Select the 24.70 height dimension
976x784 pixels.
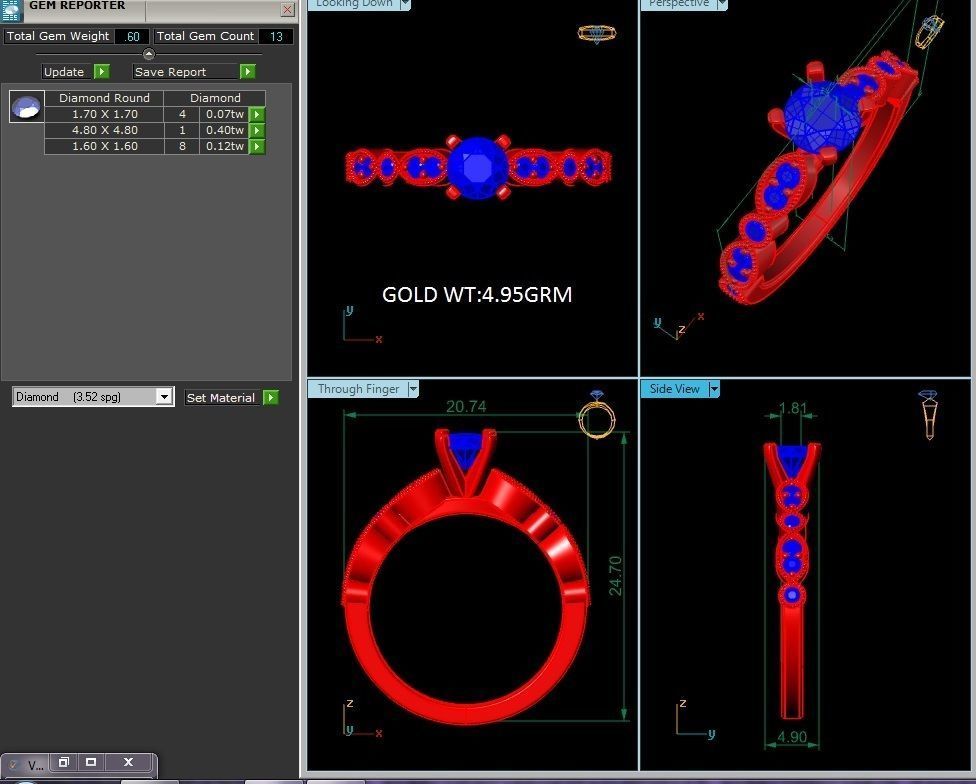615,576
